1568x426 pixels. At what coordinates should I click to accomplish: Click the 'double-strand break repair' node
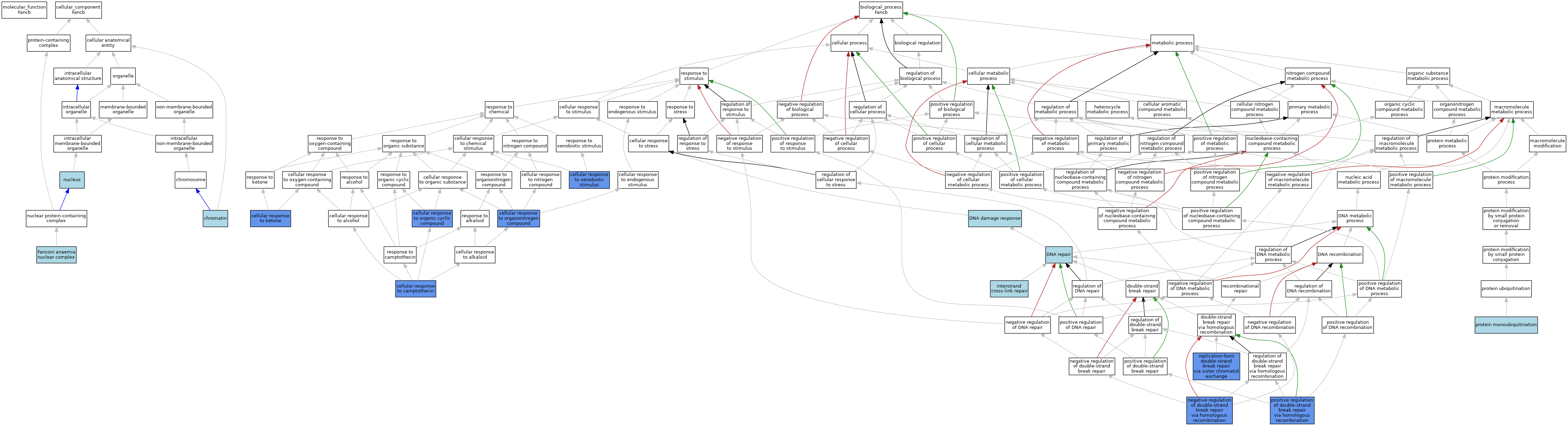[x=1142, y=289]
